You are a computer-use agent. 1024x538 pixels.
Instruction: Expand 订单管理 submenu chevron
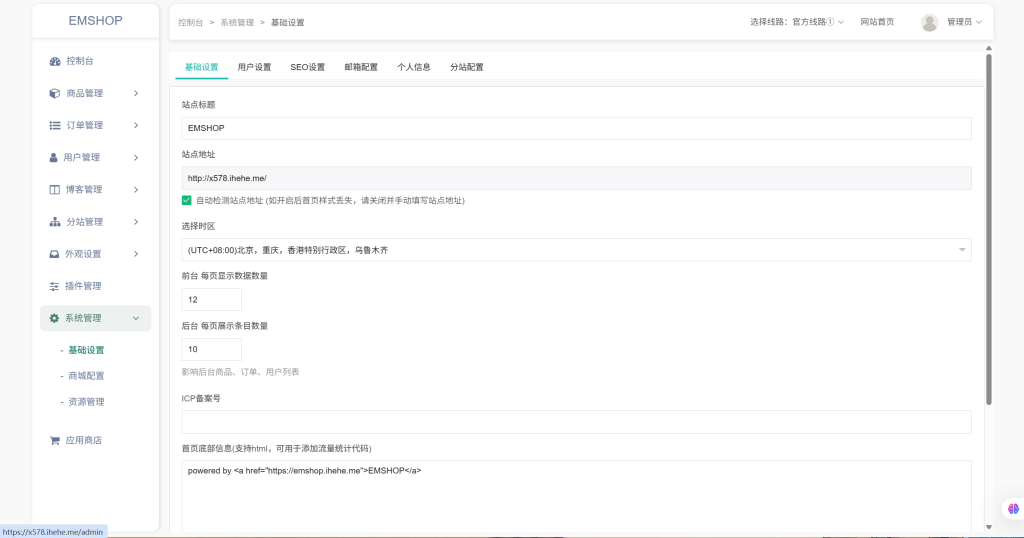(136, 125)
